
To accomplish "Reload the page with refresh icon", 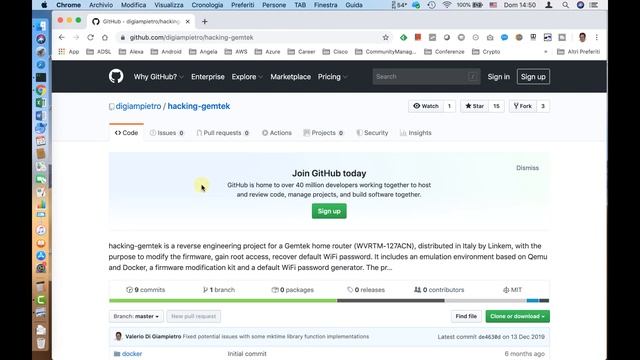I will coord(90,37).
